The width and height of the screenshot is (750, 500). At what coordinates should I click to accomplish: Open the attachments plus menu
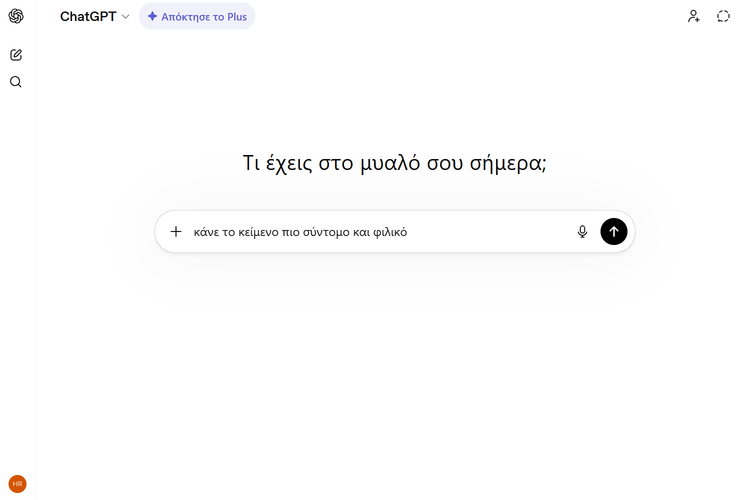tap(176, 232)
